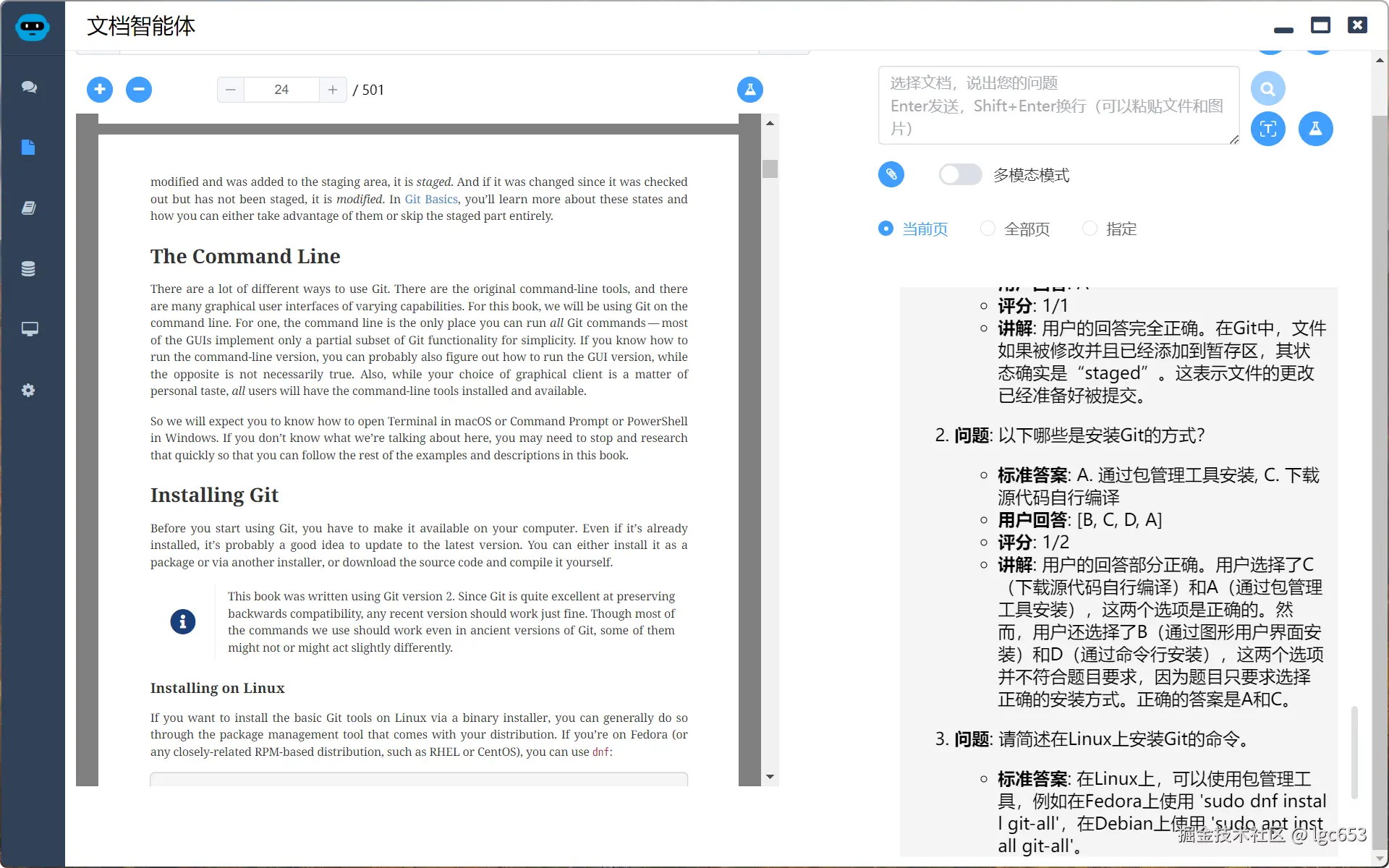Select the 当前页 radio option
This screenshot has width=1389, height=868.
885,229
